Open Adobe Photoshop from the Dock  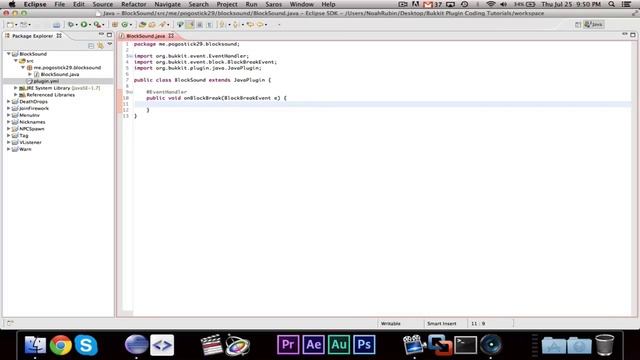click(364, 345)
